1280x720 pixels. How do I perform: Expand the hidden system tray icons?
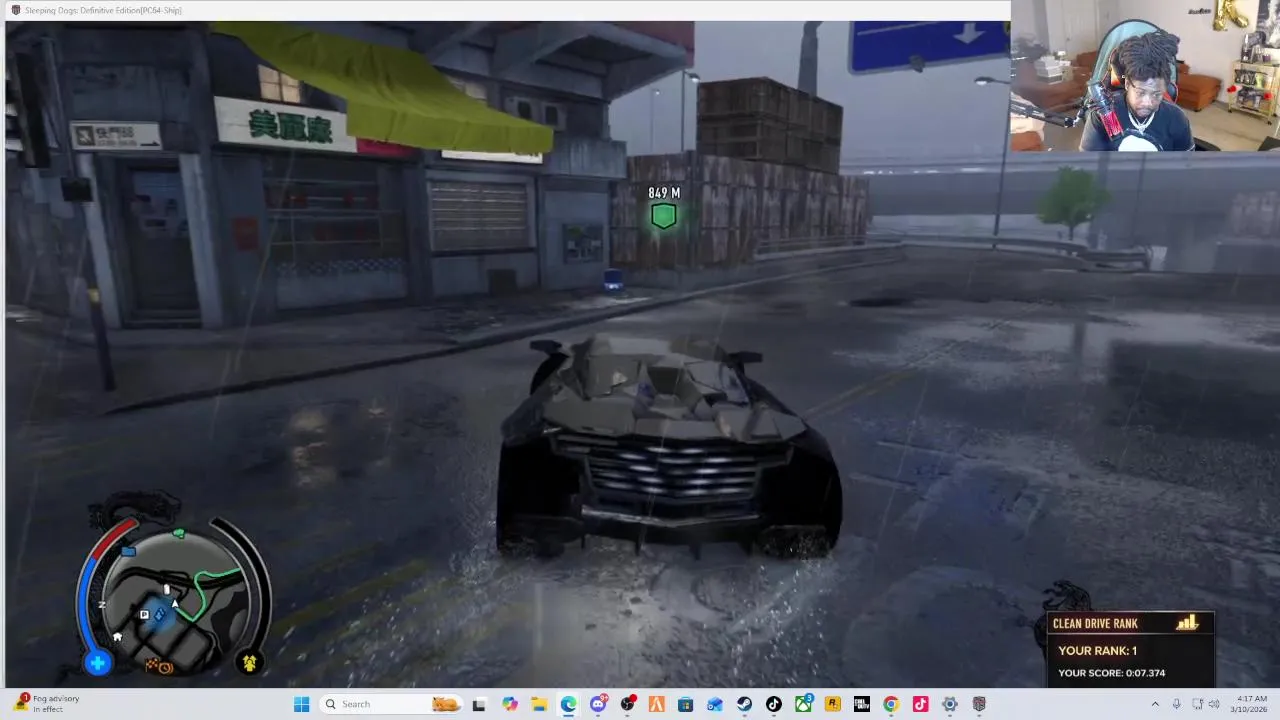[x=1155, y=704]
